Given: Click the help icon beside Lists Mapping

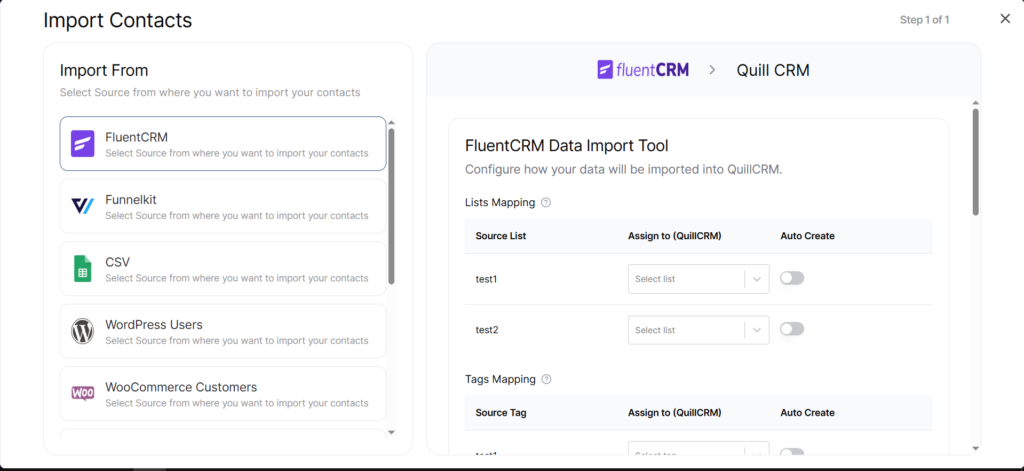Looking at the screenshot, I should (546, 203).
